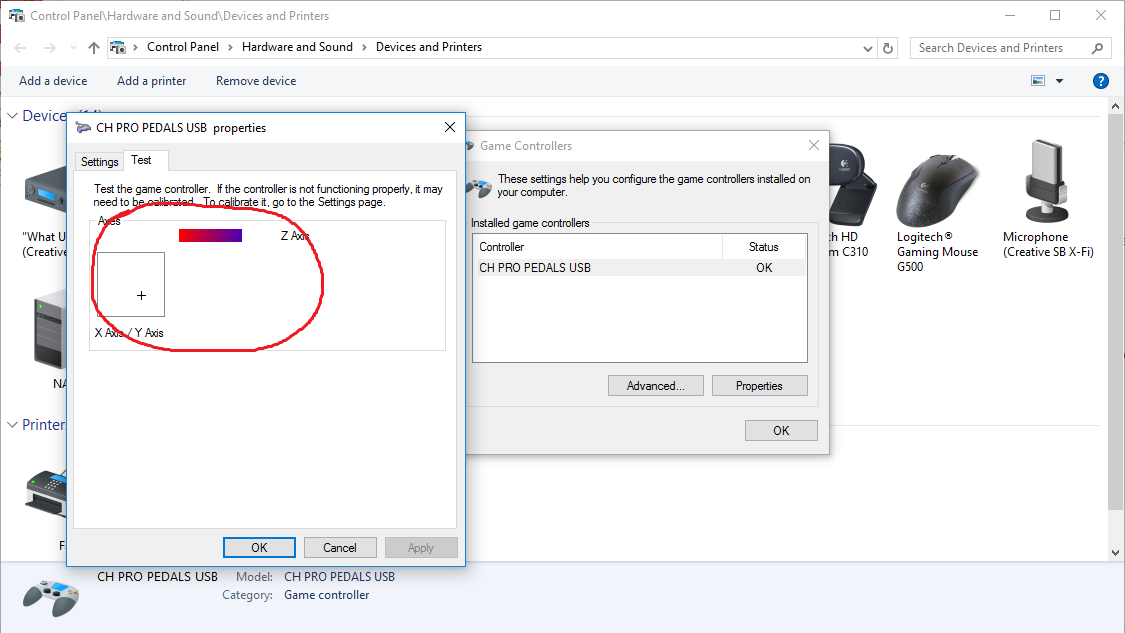Click the address bar location icon
1125x633 pixels.
point(118,47)
